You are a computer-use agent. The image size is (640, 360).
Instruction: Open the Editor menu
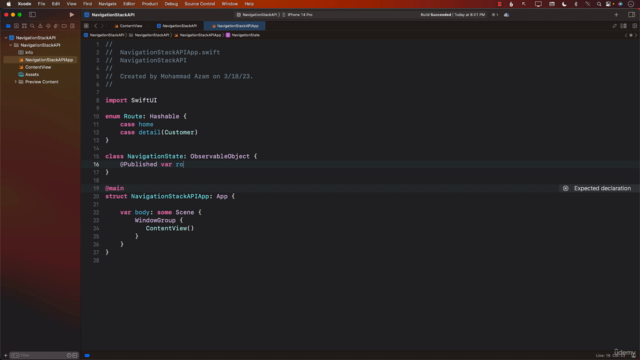click(x=129, y=4)
